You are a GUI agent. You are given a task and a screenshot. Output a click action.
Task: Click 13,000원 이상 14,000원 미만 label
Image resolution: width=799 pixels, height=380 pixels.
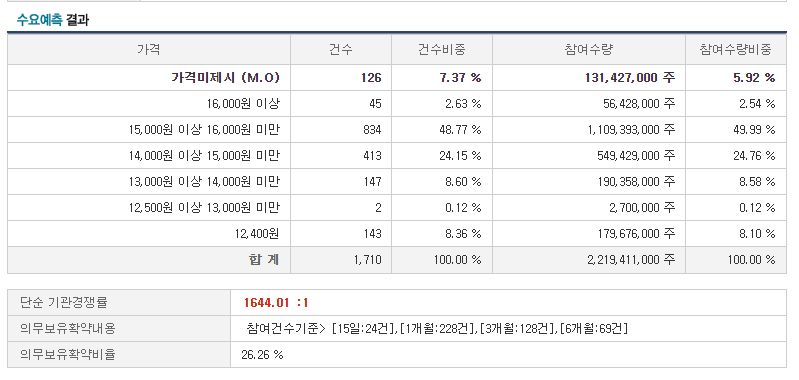click(204, 182)
